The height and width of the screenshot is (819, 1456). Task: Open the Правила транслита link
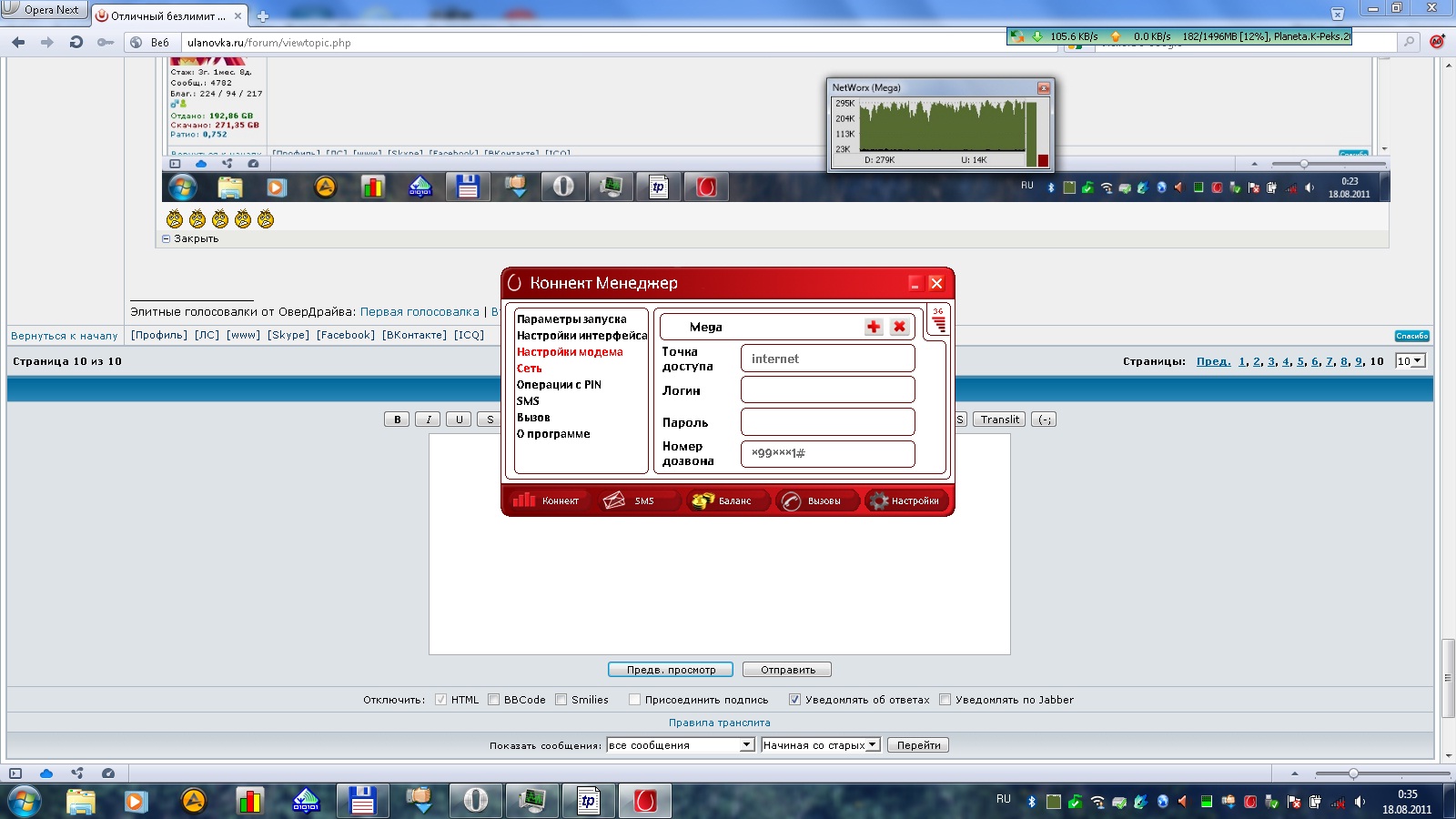[x=720, y=723]
